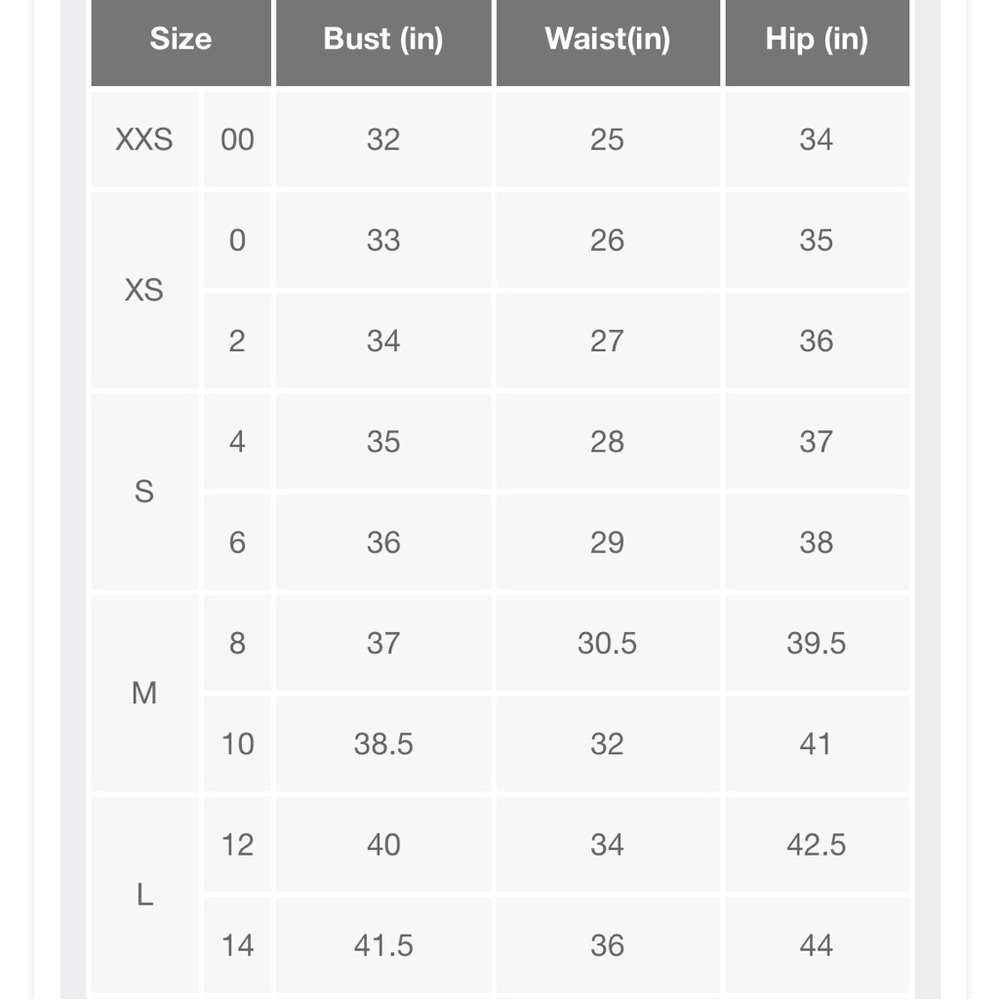Click the 41.5 bust measurement

(x=383, y=945)
